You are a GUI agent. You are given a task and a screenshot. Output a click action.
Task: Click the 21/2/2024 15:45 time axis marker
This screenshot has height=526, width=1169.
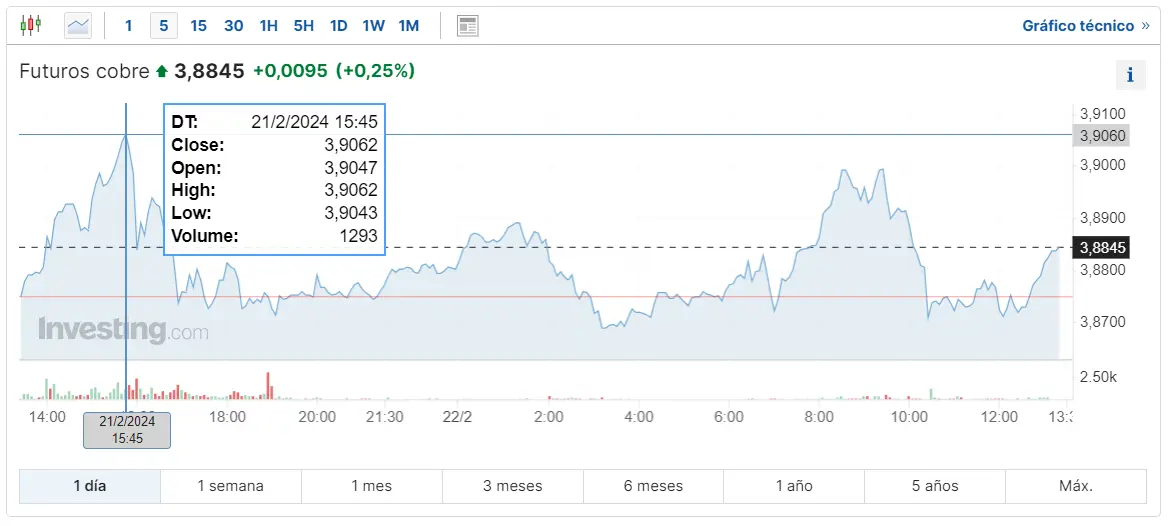click(127, 430)
